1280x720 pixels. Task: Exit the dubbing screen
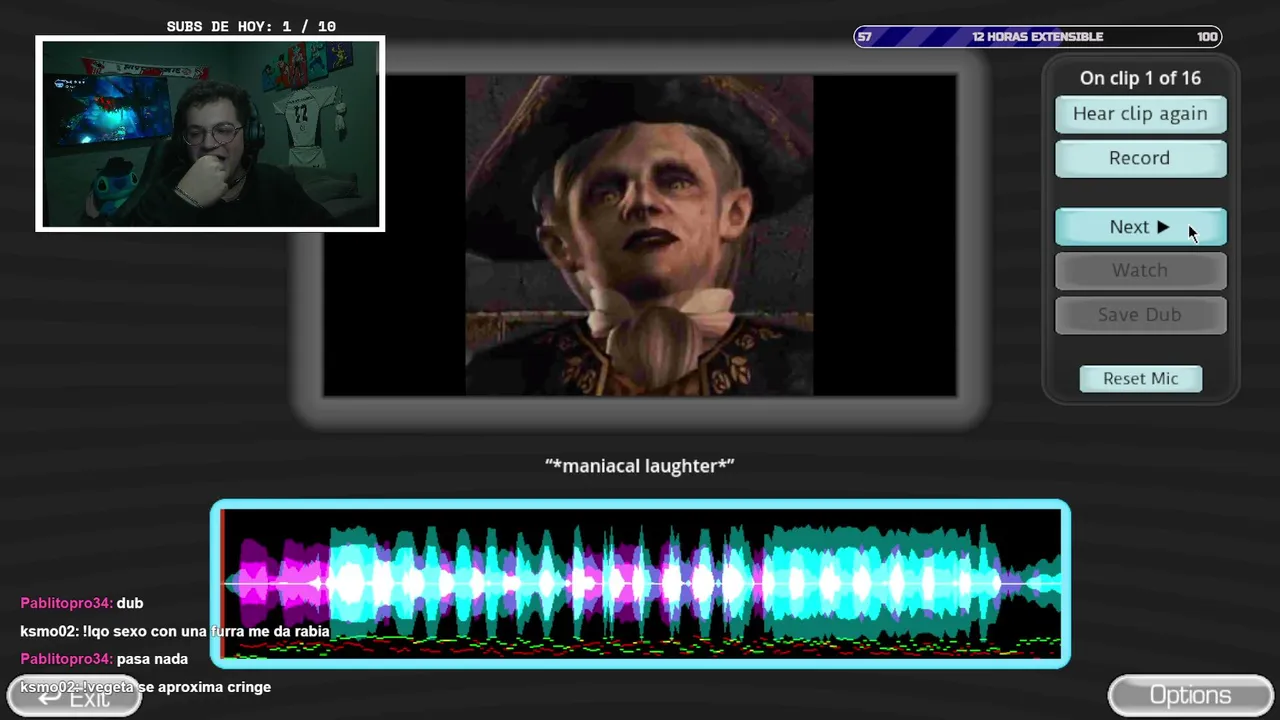[74, 697]
